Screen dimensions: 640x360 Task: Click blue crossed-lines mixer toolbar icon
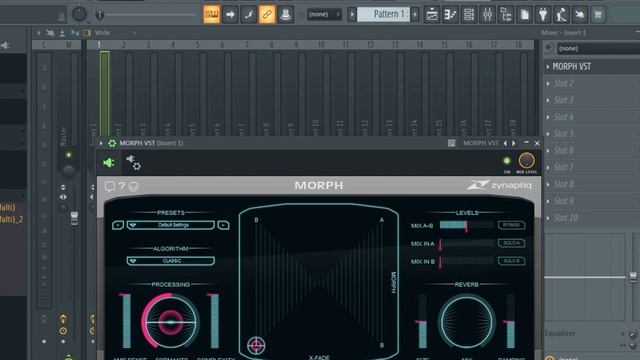75,33
